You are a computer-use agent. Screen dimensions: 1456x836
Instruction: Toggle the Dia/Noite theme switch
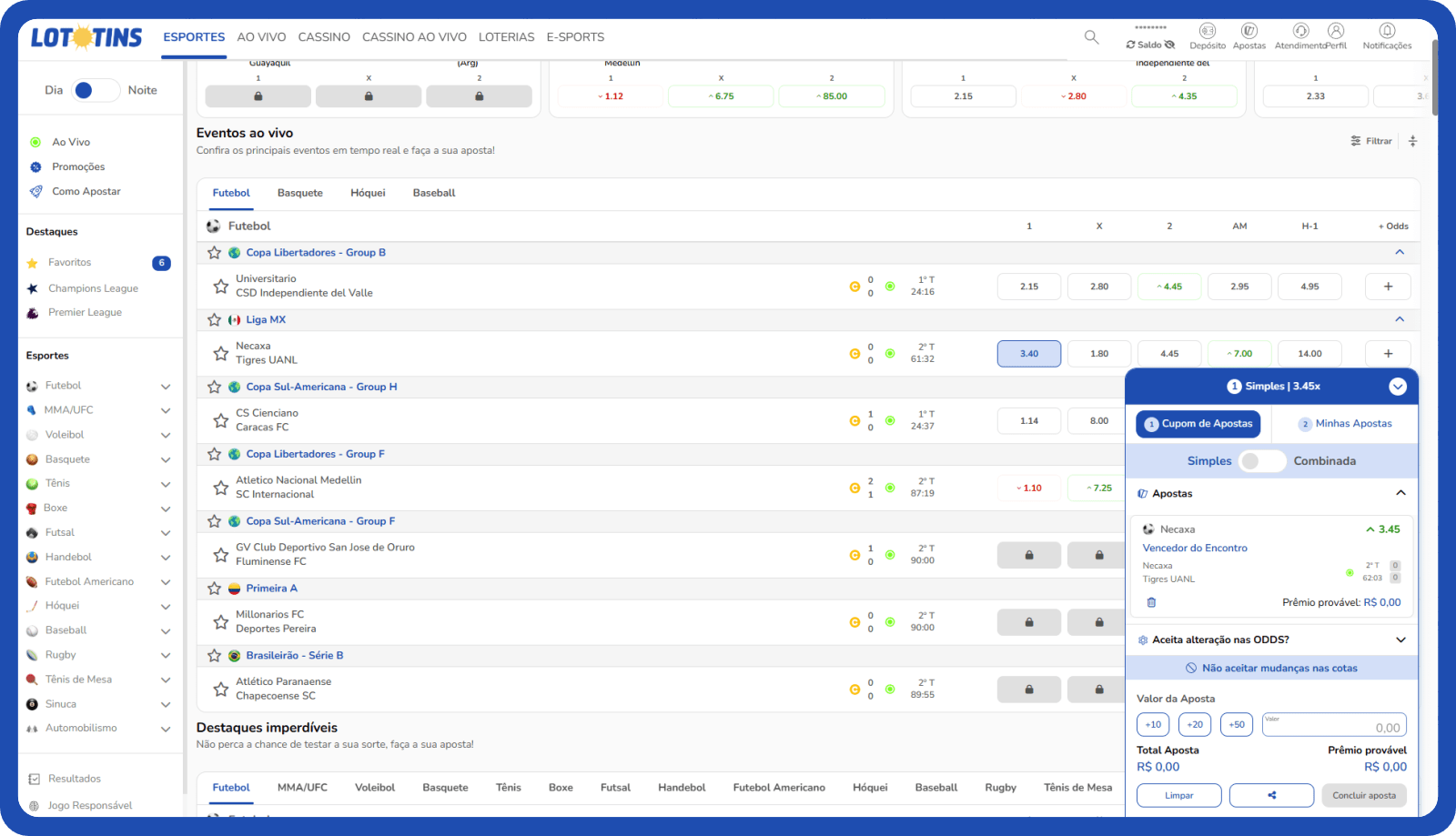tap(96, 90)
